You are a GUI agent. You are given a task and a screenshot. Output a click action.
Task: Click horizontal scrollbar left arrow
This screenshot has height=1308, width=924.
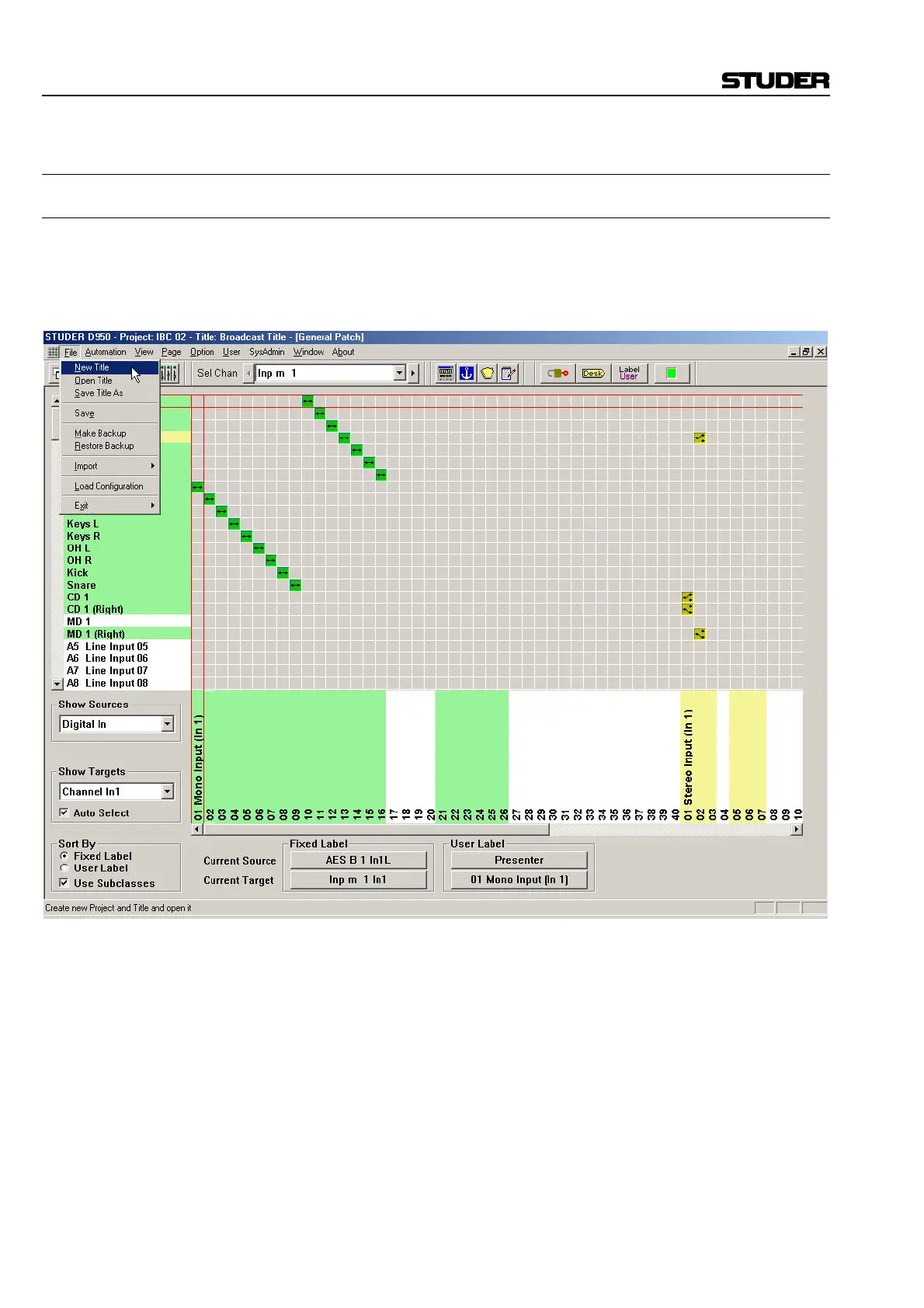[197, 830]
